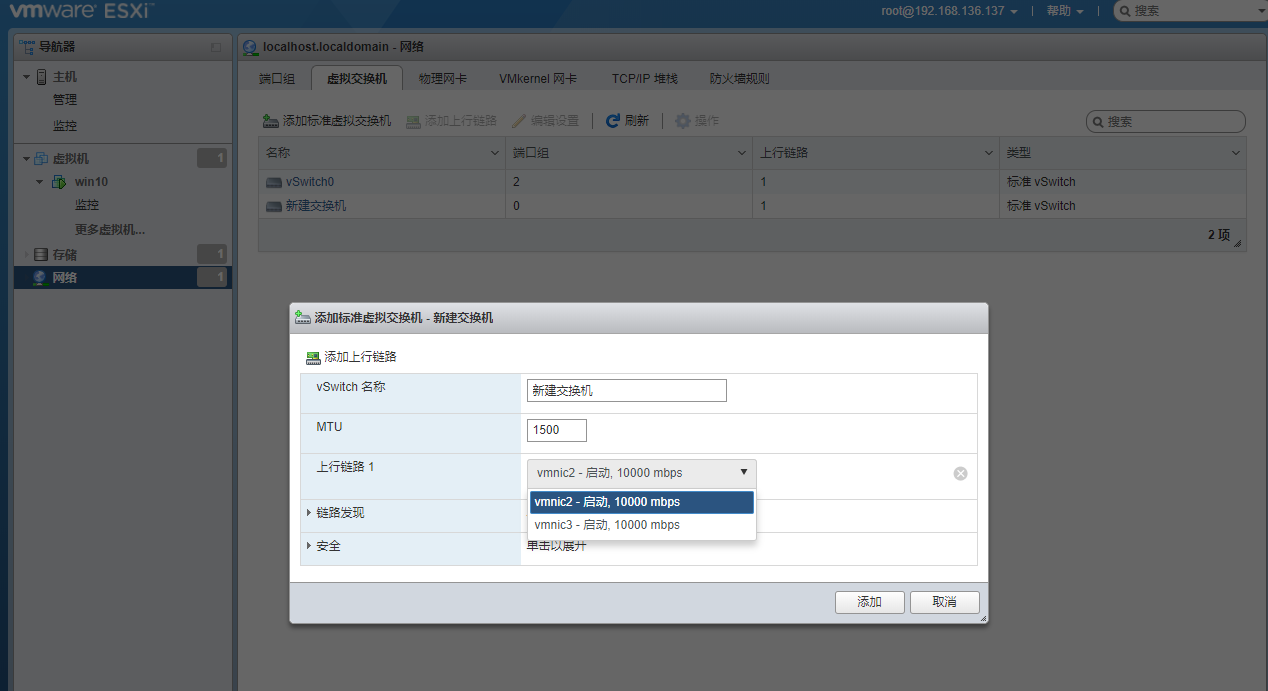Image resolution: width=1268 pixels, height=691 pixels.
Task: Click the vSwitch0 switch icon in table
Action: 274,183
